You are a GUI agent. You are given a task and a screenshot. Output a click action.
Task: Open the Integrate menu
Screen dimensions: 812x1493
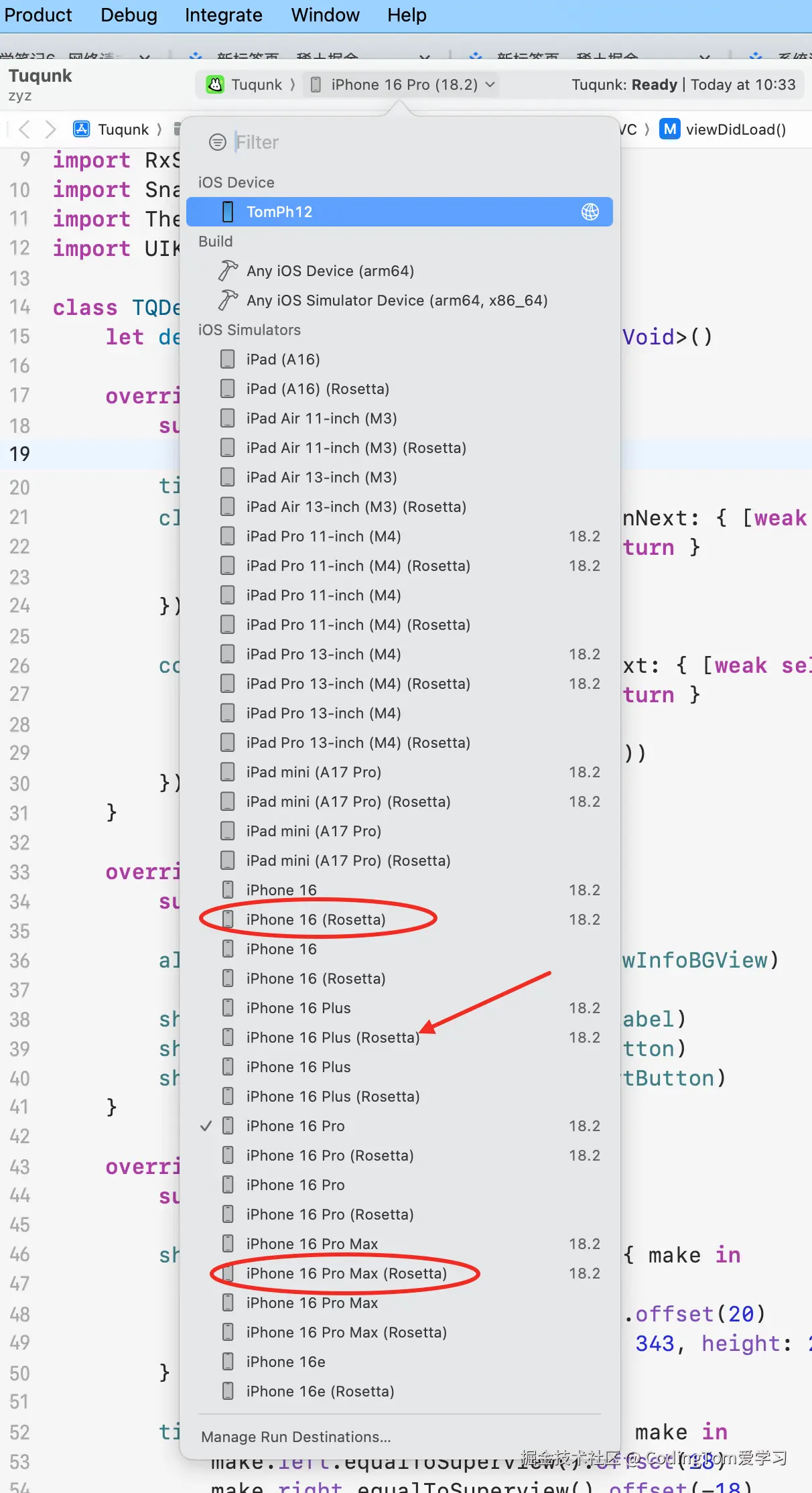click(224, 15)
